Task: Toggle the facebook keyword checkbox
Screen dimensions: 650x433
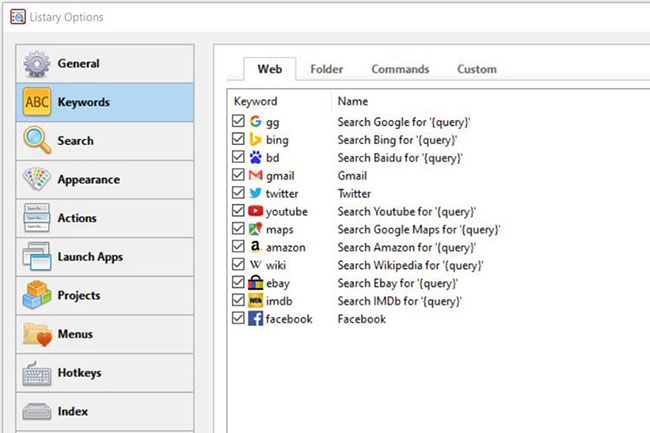Action: click(x=238, y=318)
